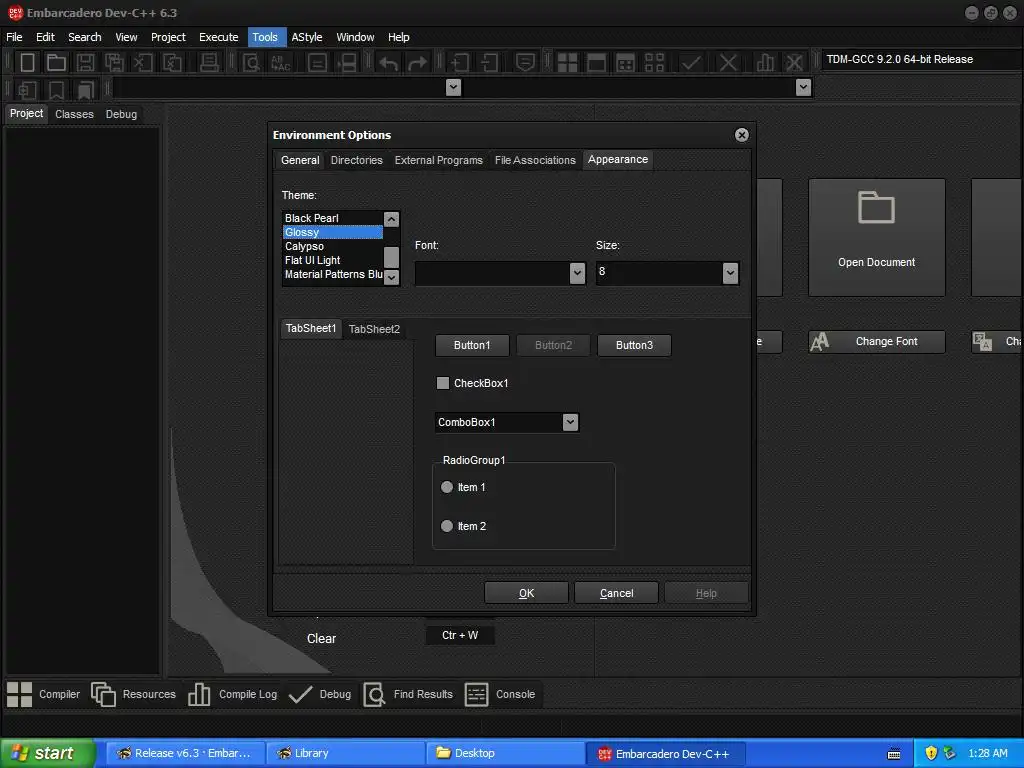Click the Print toolbar icon

point(209,63)
